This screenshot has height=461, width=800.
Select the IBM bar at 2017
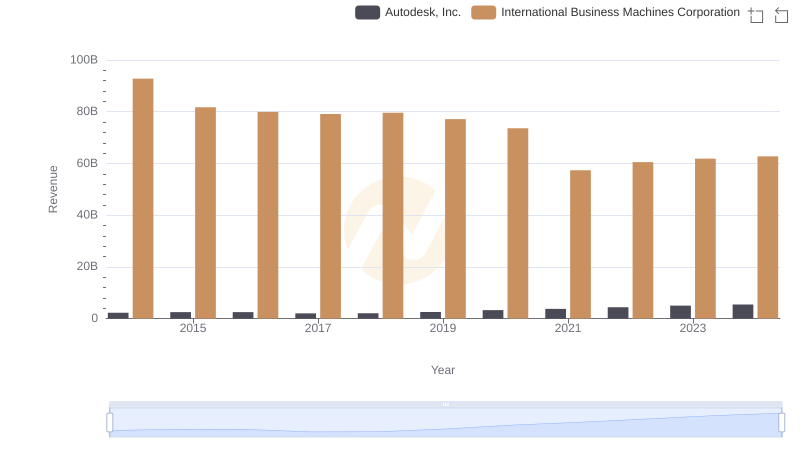pyautogui.click(x=331, y=216)
